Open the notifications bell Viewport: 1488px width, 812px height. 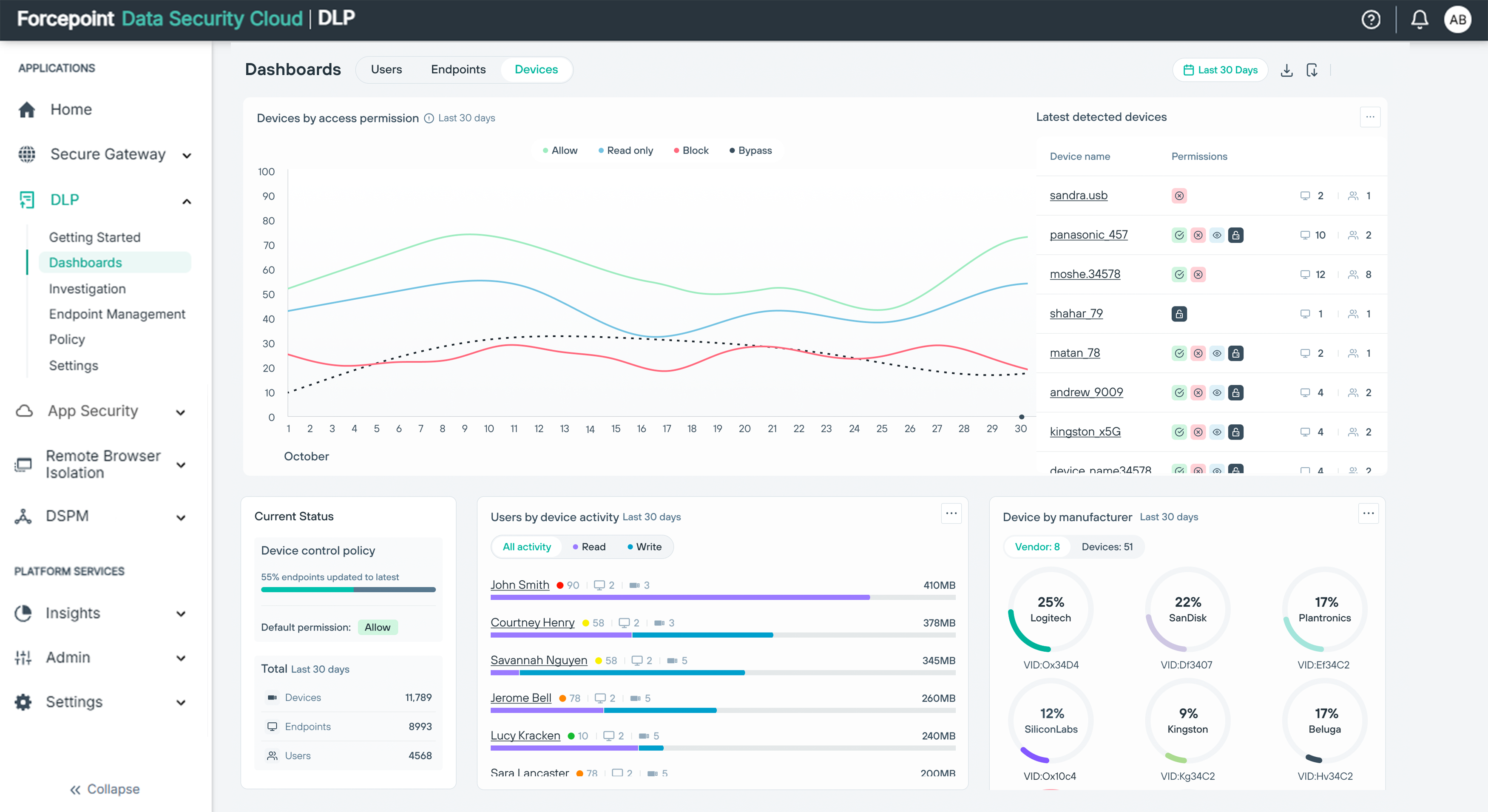(1419, 20)
